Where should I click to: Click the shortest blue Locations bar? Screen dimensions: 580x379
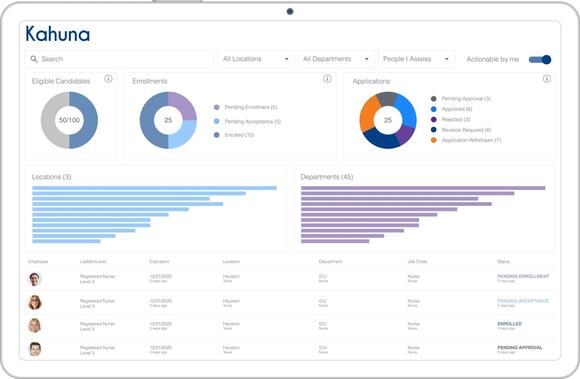(66, 241)
